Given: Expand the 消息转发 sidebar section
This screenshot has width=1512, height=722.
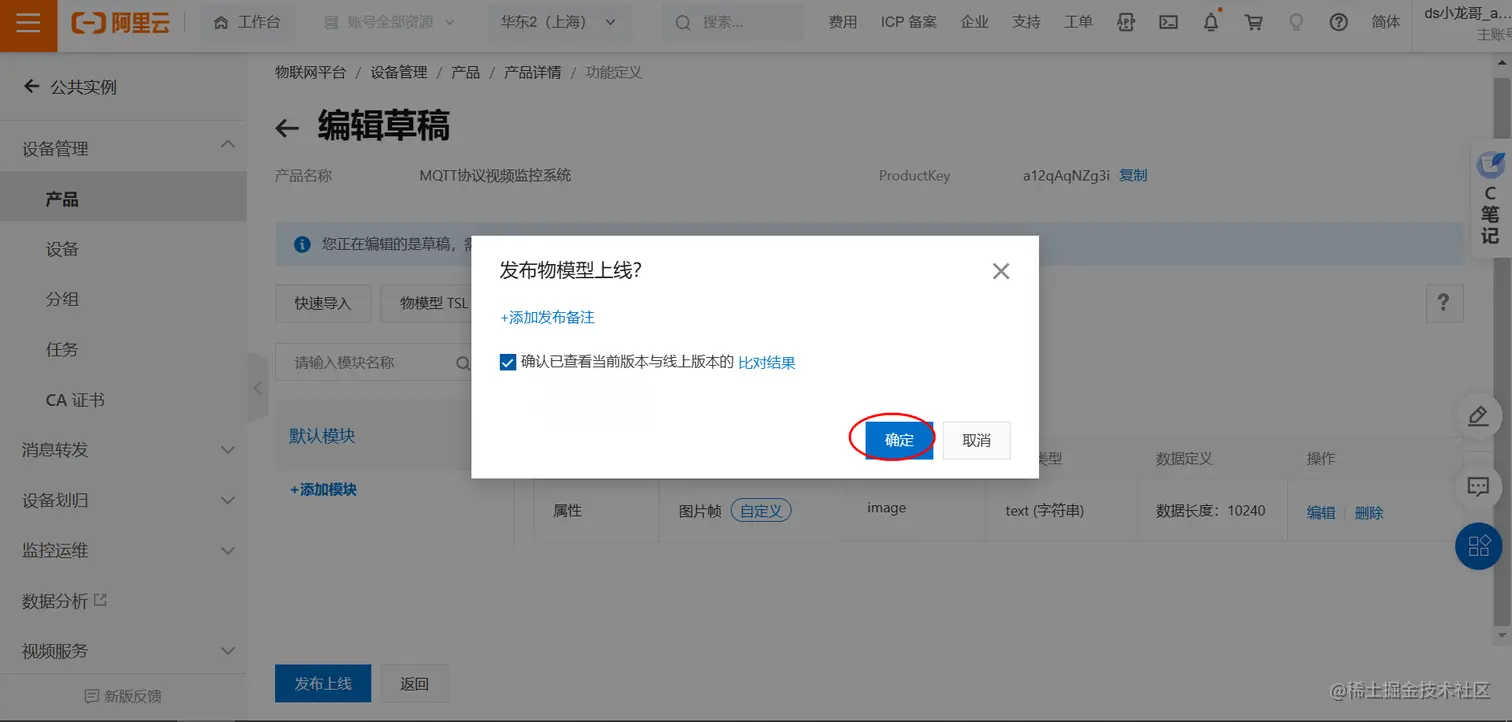Looking at the screenshot, I should click(123, 450).
